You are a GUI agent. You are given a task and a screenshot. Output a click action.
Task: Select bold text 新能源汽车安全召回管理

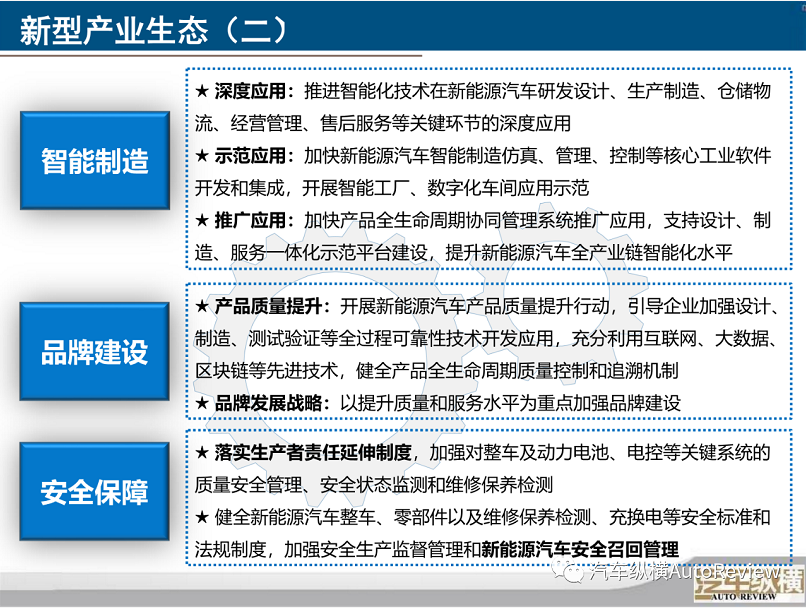[580, 549]
